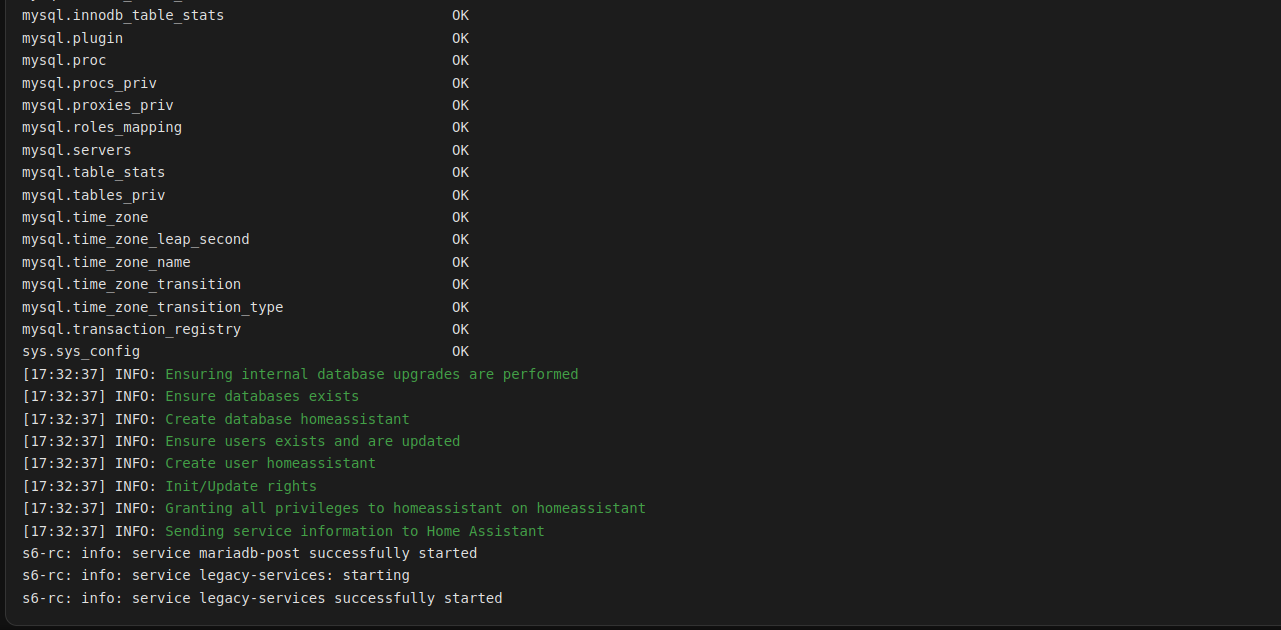Click the mysql.tables_priv entry
Screen dimensions: 1281x630
[94, 195]
